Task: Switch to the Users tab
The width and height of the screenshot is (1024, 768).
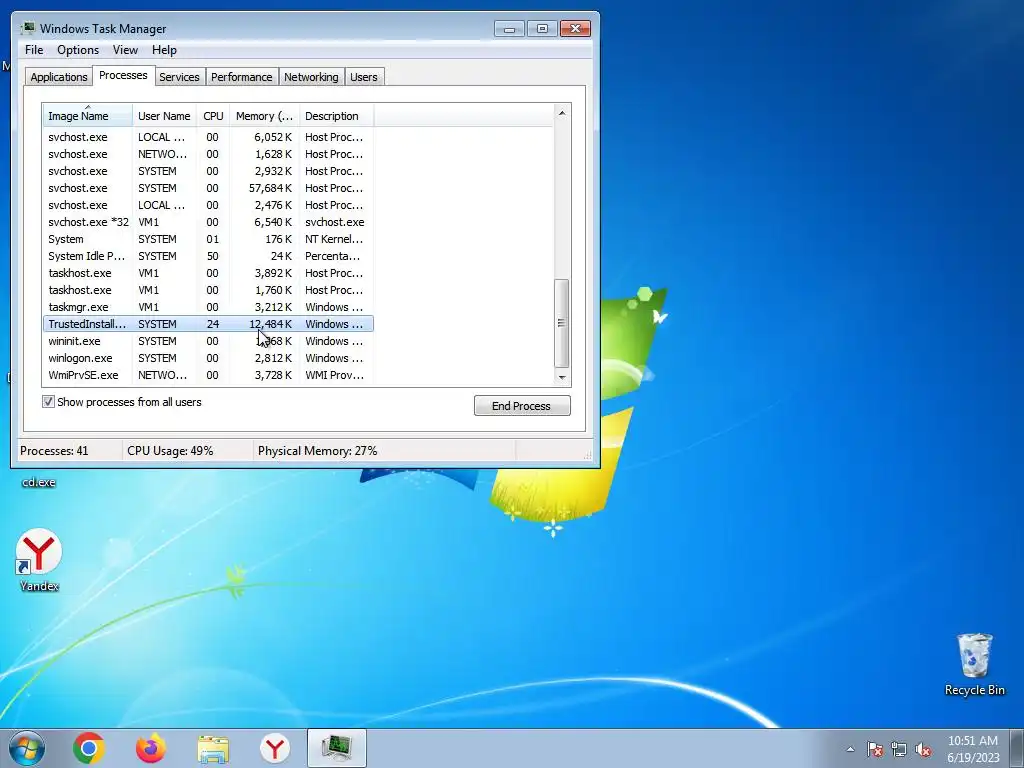Action: 363,77
